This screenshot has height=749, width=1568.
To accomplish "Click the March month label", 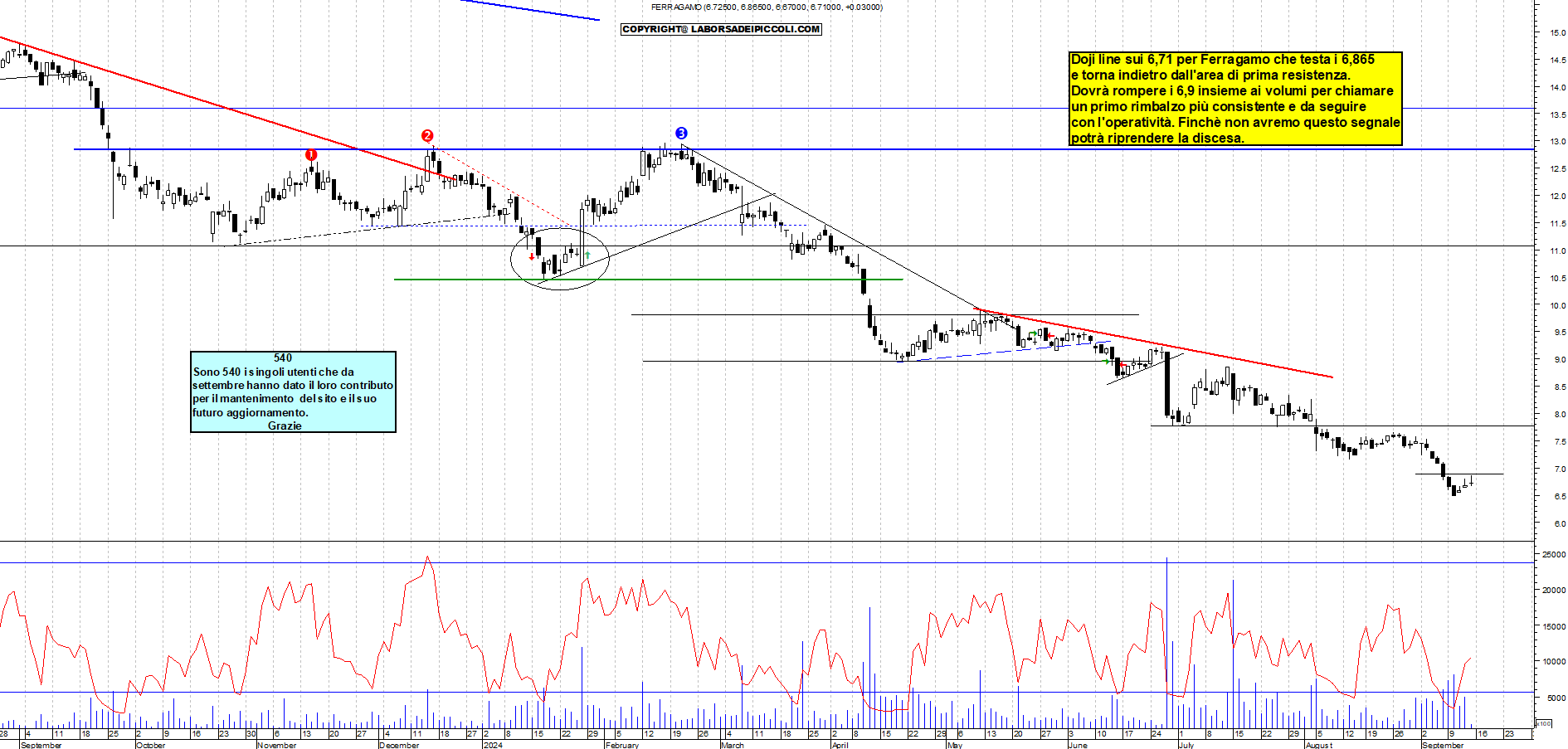I will point(733,745).
